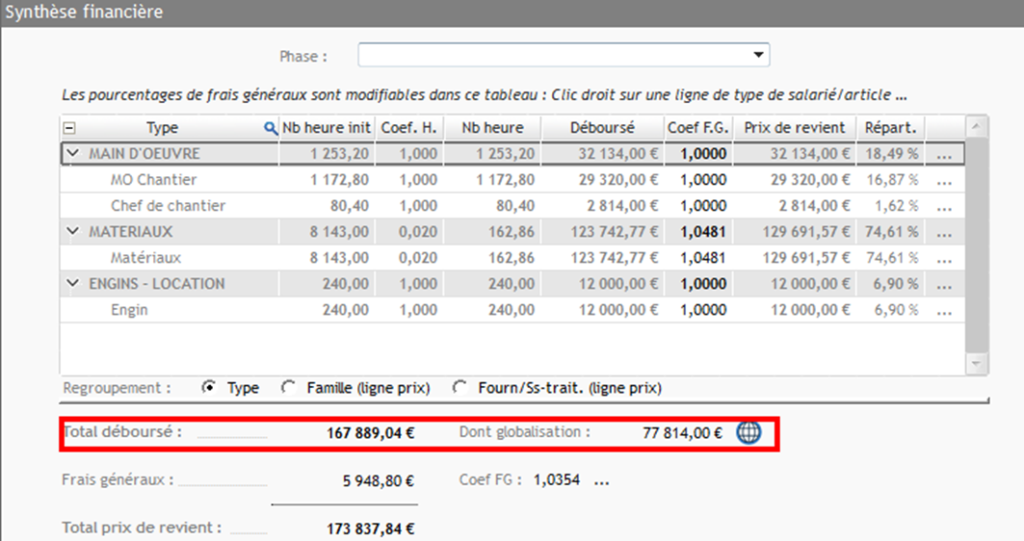Select Famille (ligne prix) grouping

click(288, 387)
